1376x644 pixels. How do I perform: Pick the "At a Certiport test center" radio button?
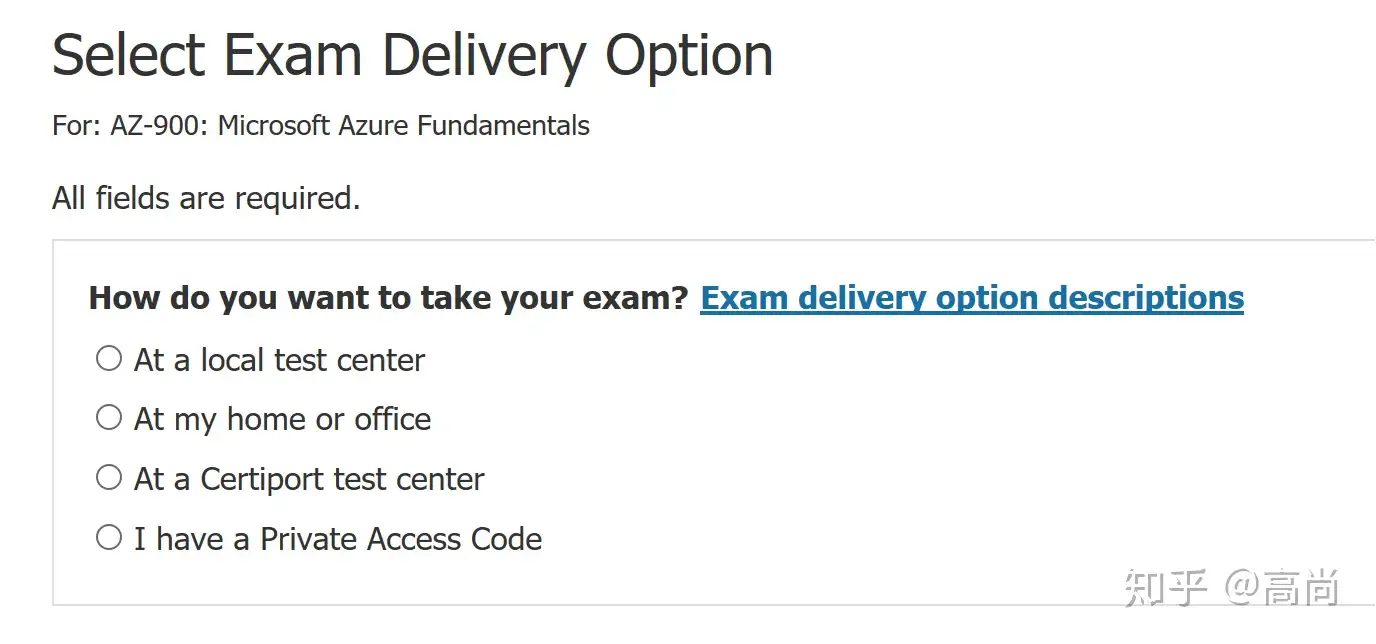[108, 478]
